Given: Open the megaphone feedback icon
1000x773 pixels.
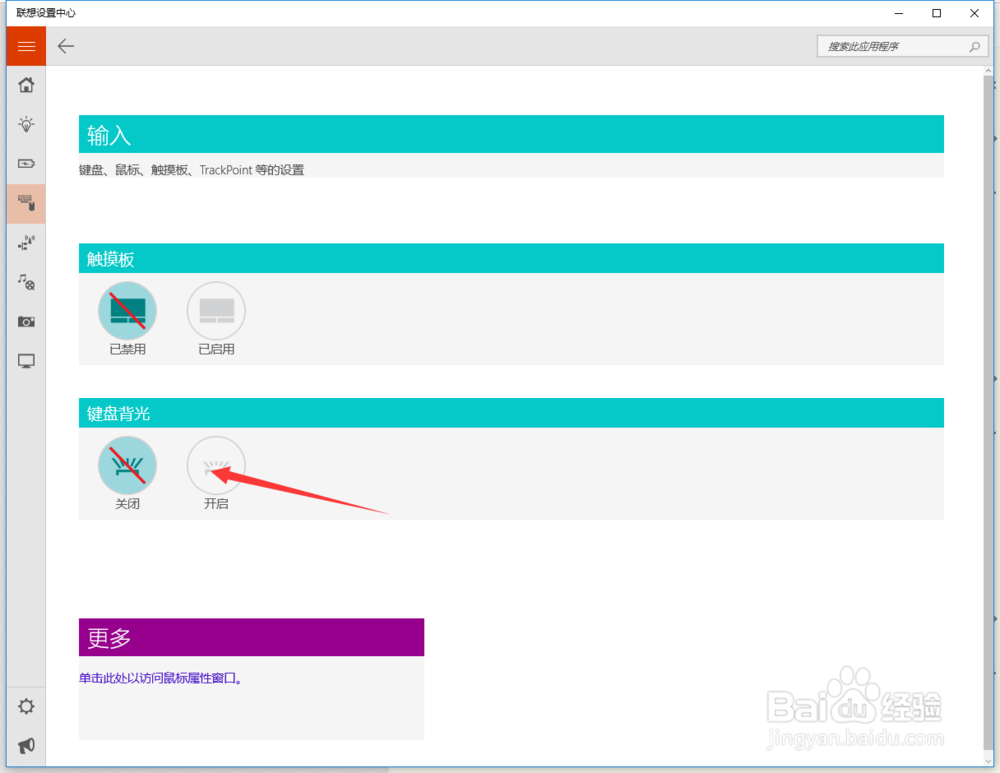Looking at the screenshot, I should click(26, 745).
